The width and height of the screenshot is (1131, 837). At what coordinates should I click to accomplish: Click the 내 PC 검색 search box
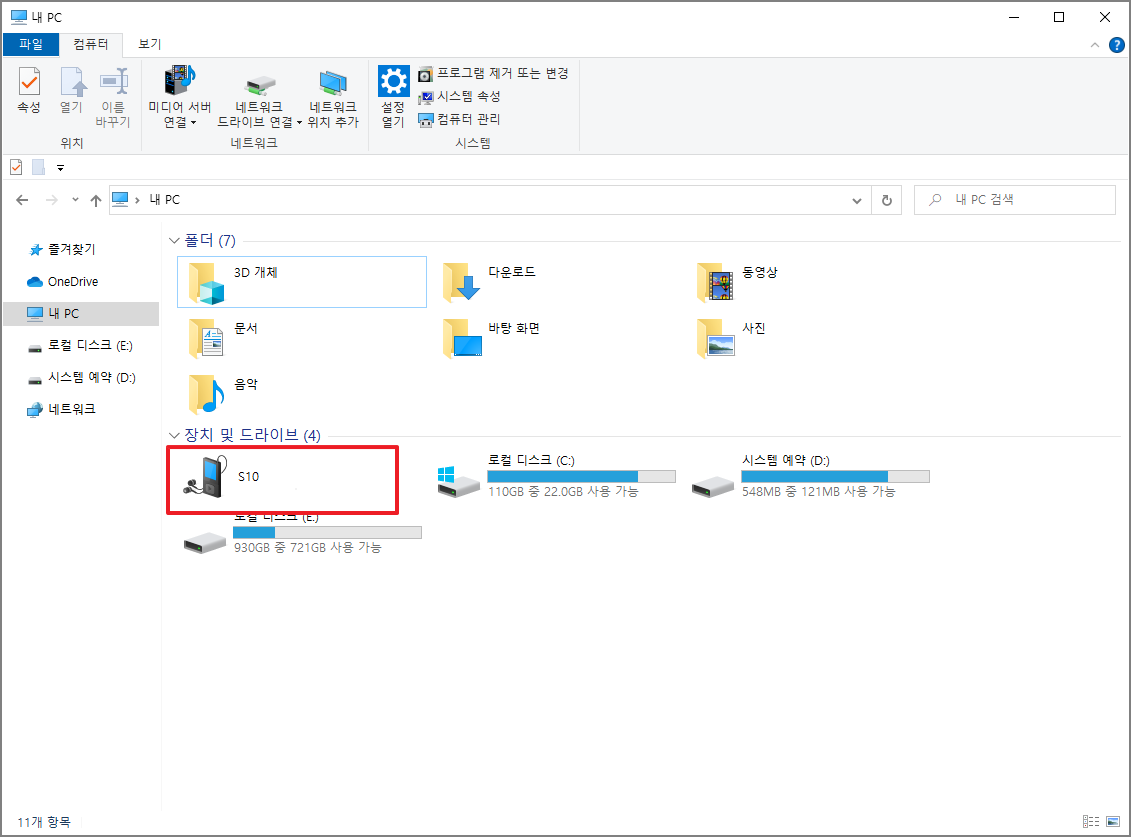pyautogui.click(x=1015, y=200)
